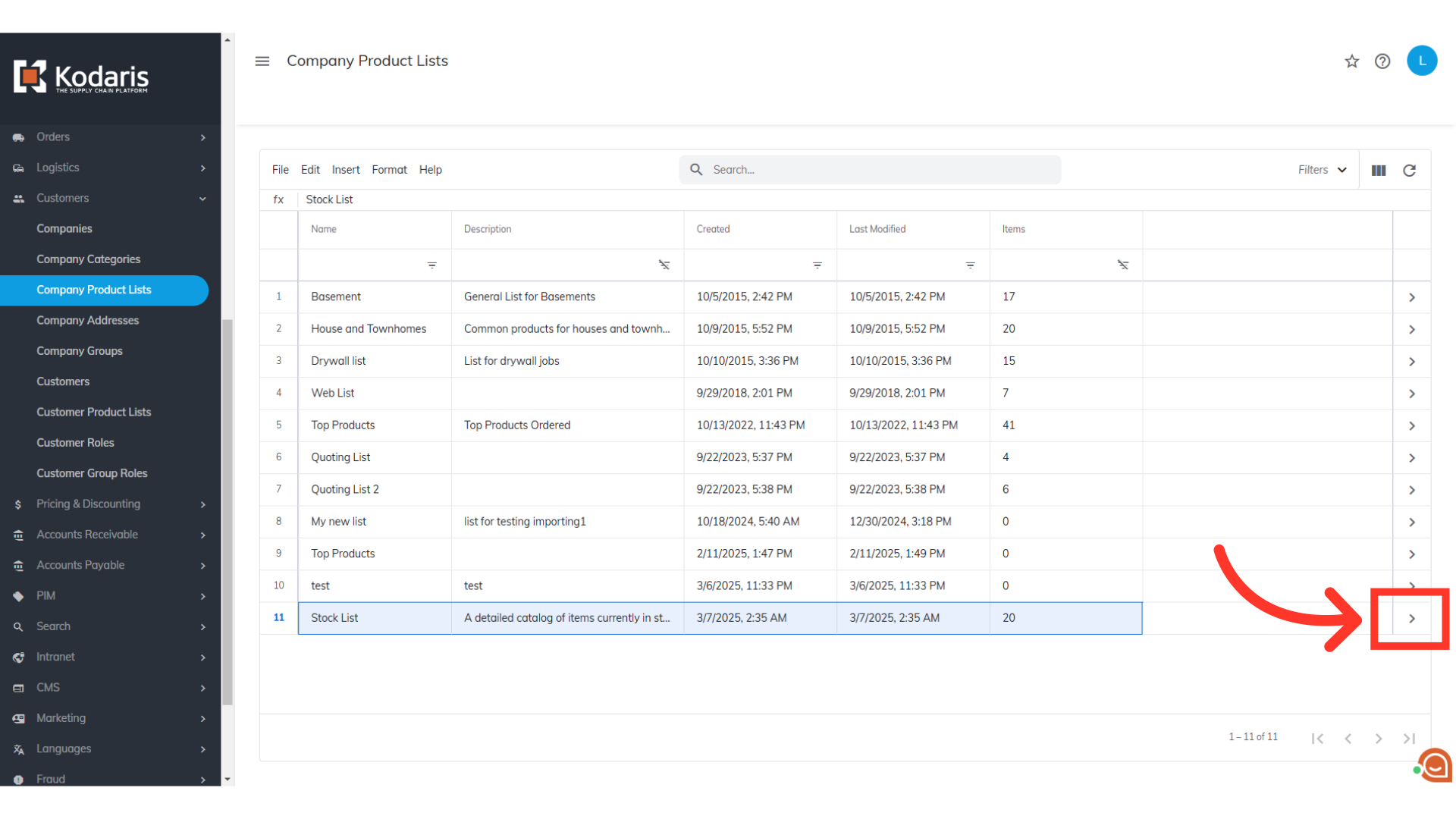Screen dimensions: 1456x819
Task: Open filter for Name column
Action: pyautogui.click(x=431, y=265)
